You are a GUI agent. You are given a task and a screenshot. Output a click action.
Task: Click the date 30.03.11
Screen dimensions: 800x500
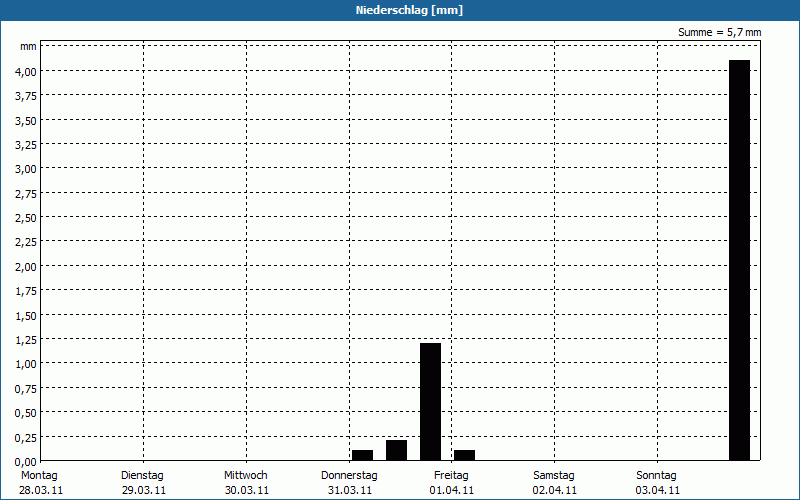coord(246,491)
